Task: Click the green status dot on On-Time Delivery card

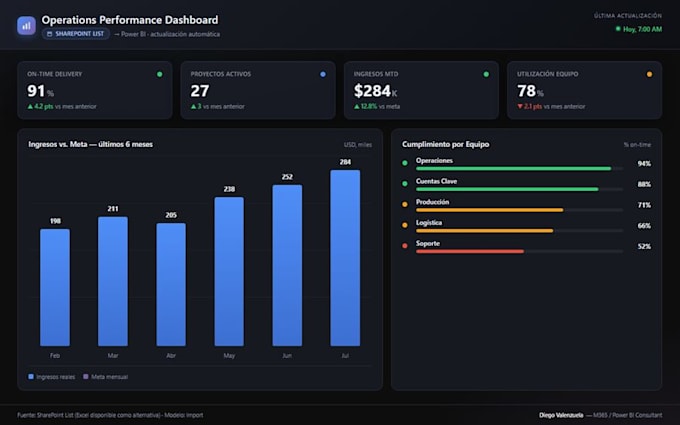Action: point(160,74)
